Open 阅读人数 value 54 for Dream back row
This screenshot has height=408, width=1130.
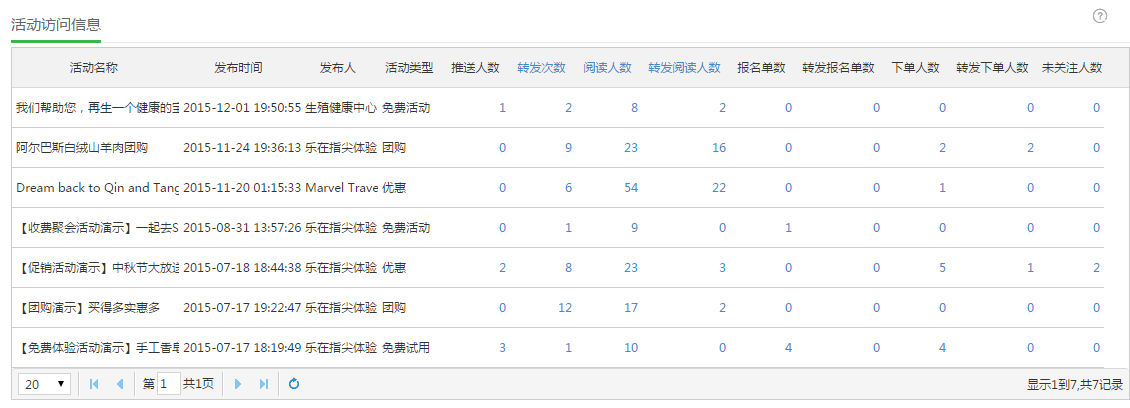[630, 188]
